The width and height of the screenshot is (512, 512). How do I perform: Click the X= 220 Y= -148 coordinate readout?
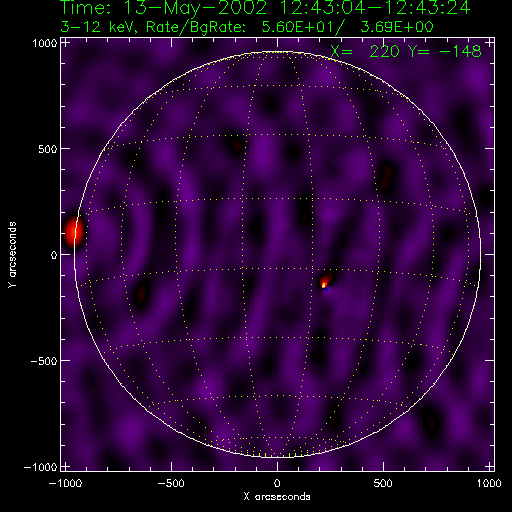click(x=406, y=51)
